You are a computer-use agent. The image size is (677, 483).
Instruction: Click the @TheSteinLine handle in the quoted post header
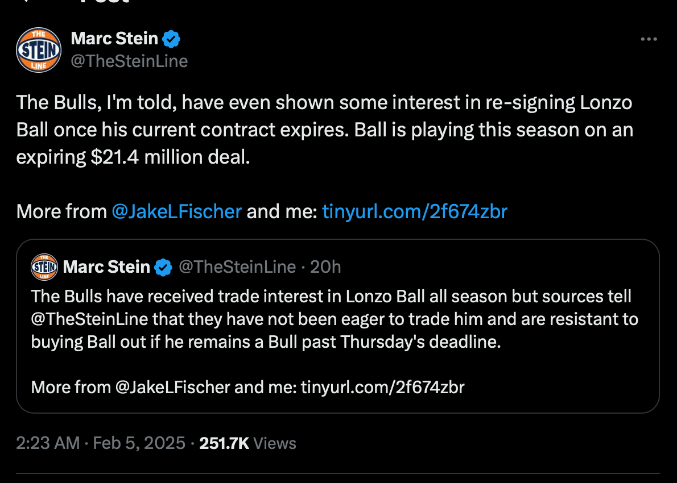[x=237, y=267]
